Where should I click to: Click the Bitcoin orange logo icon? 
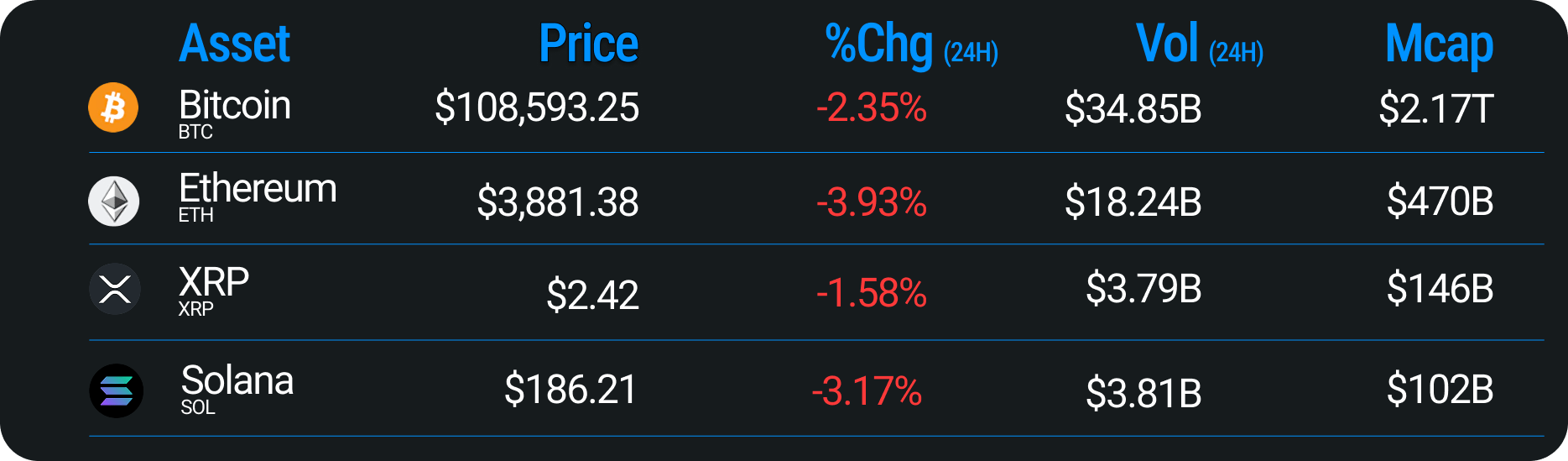point(113,107)
